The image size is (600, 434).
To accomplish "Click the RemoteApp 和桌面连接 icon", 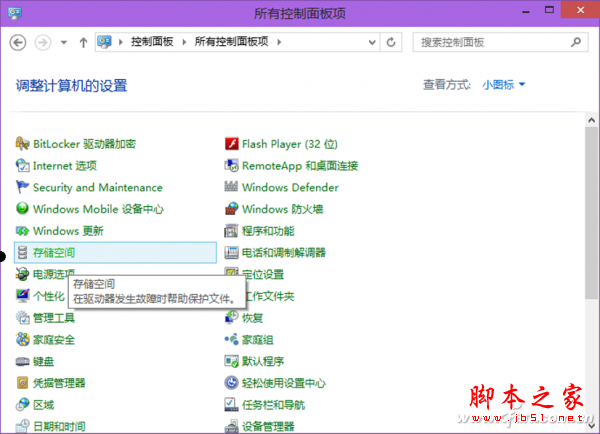I will (x=232, y=166).
